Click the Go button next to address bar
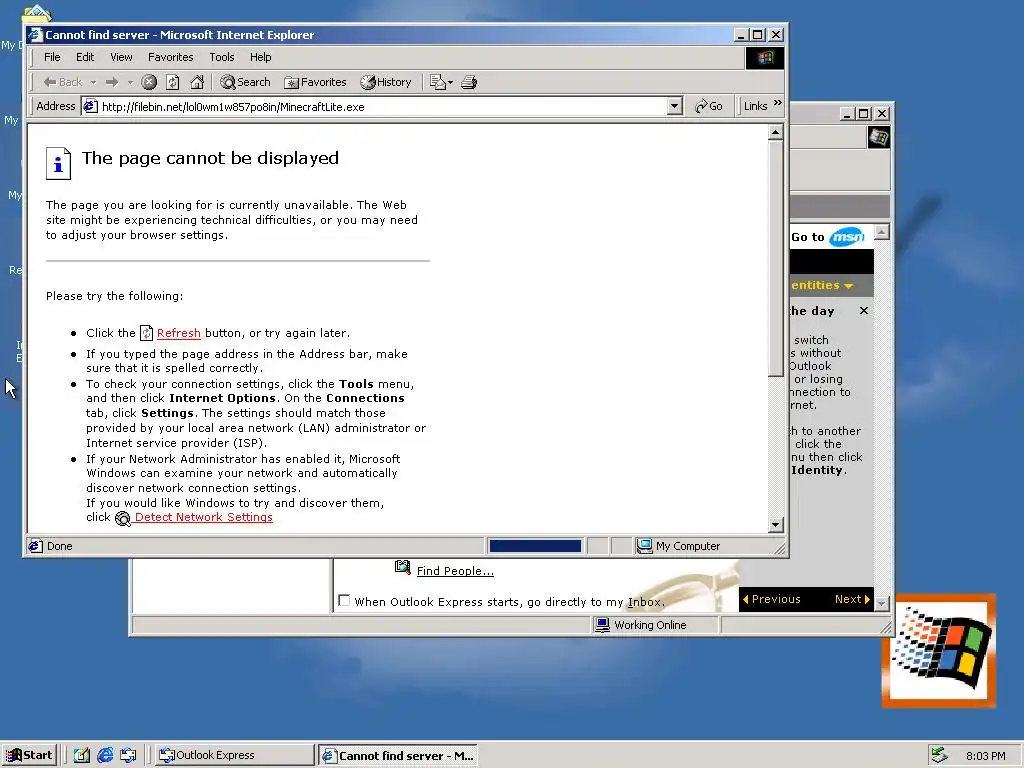The height and width of the screenshot is (768, 1024). point(709,106)
